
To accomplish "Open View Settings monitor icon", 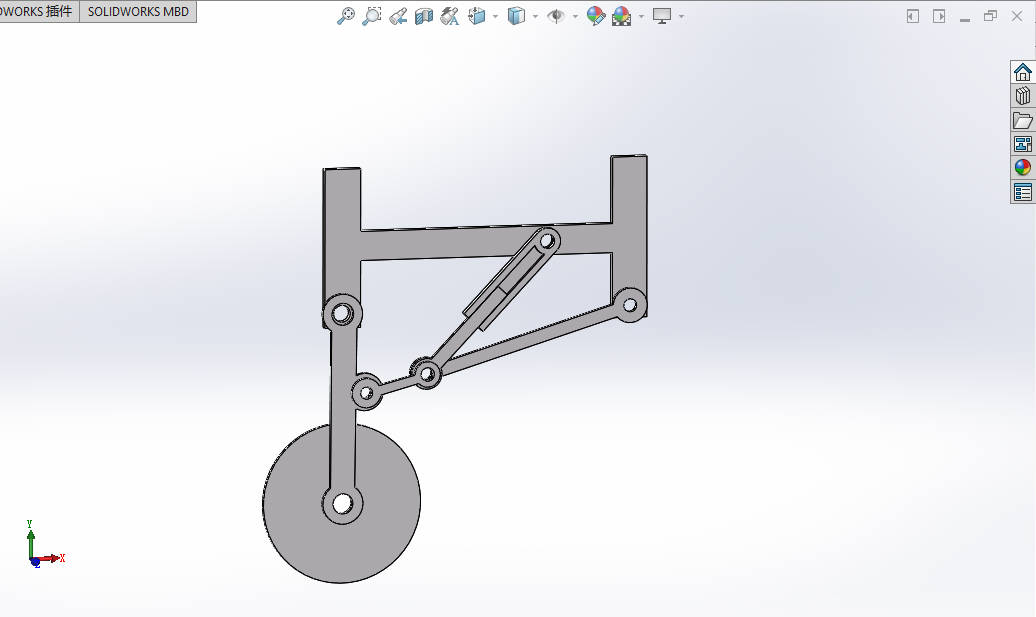I will pyautogui.click(x=662, y=16).
